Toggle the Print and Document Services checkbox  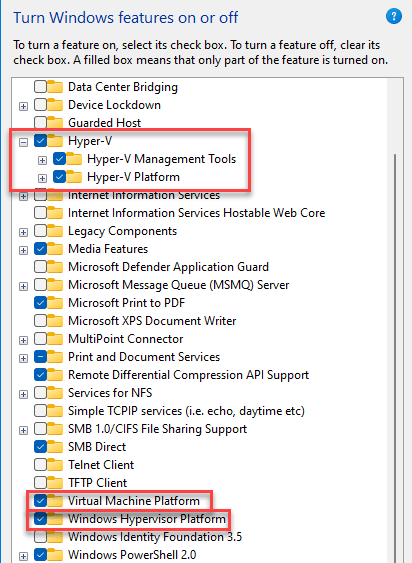pos(40,357)
